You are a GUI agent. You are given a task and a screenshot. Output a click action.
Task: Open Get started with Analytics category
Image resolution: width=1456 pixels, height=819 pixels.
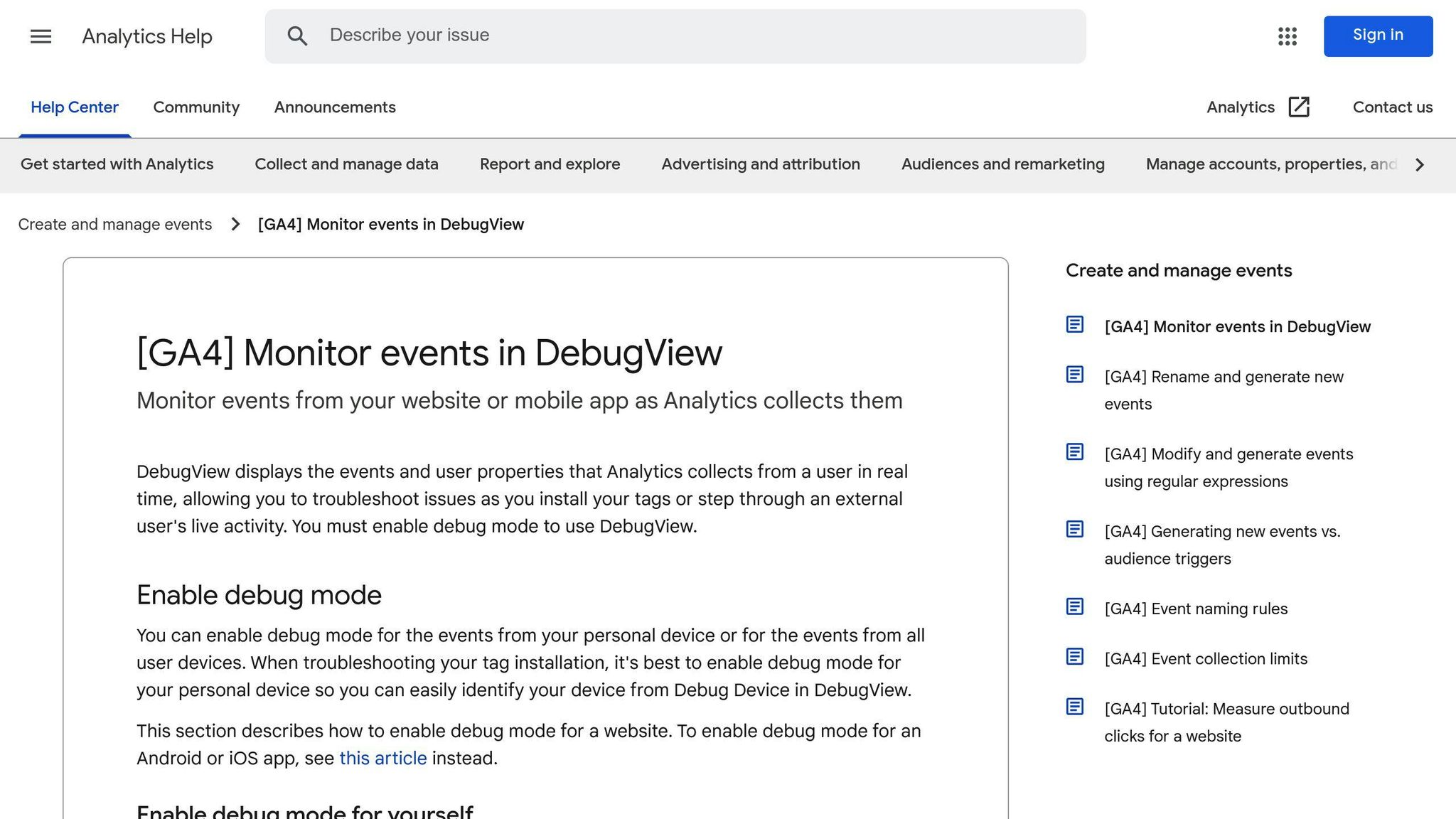(x=117, y=164)
